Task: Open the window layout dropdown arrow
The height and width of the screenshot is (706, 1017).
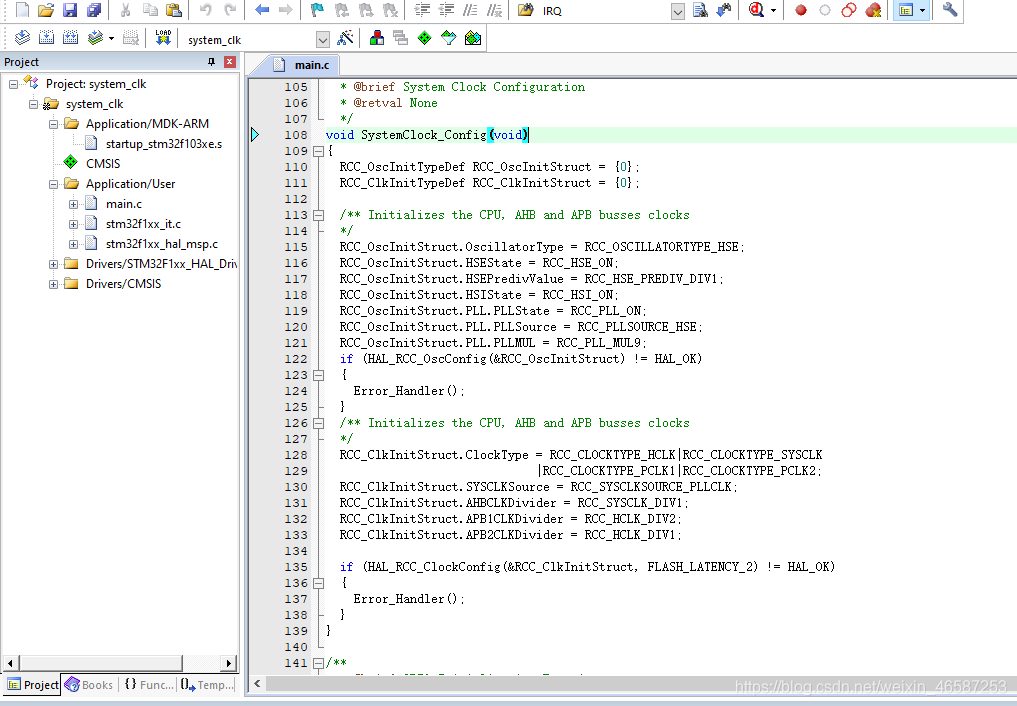Action: tap(922, 10)
